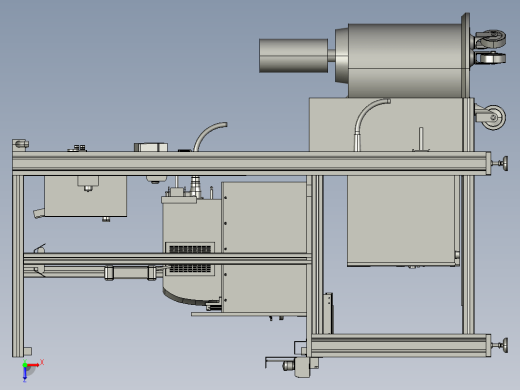The image size is (520, 390).
Task: Click the long horizontal top frame rail
Action: (x=252, y=163)
